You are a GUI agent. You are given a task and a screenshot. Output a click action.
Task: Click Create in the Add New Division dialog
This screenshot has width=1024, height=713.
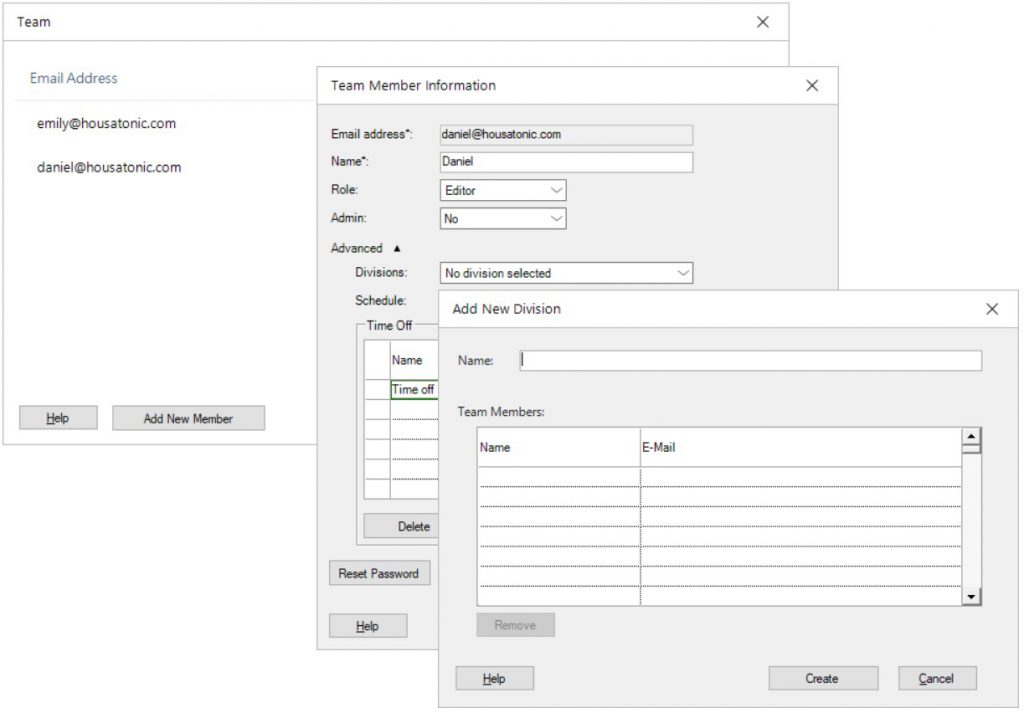[x=822, y=678]
